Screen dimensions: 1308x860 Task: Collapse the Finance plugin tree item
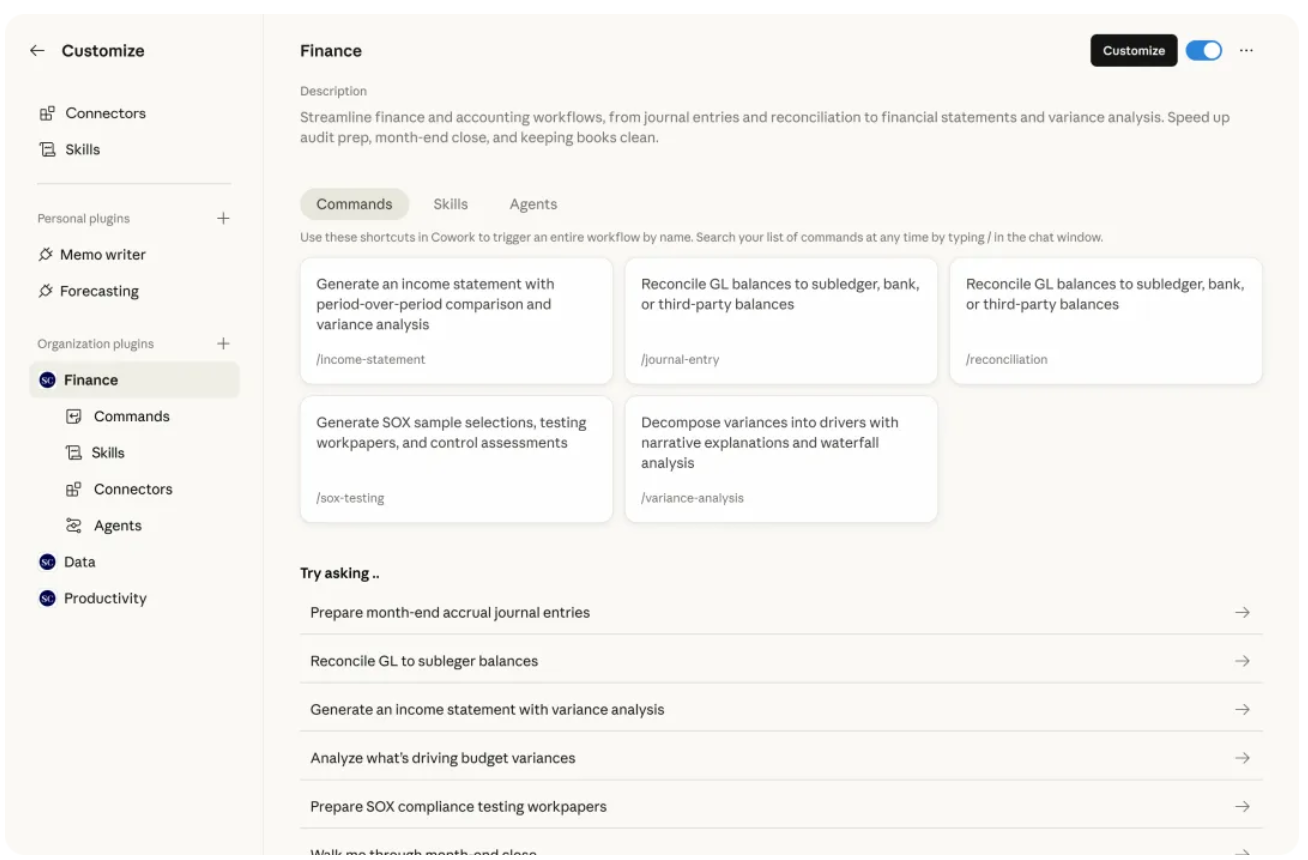click(90, 381)
